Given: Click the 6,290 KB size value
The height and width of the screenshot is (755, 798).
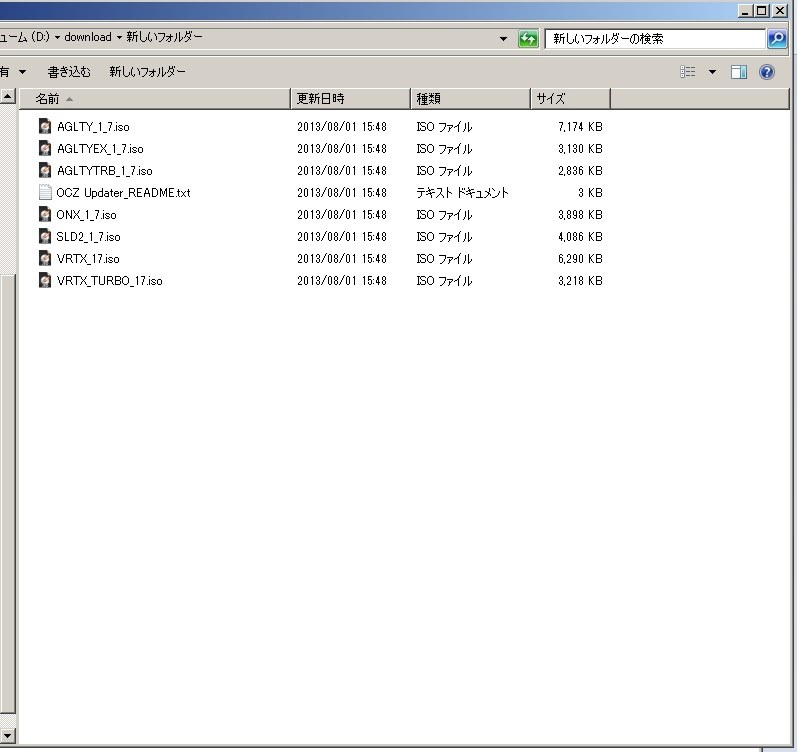Looking at the screenshot, I should pyautogui.click(x=580, y=258).
